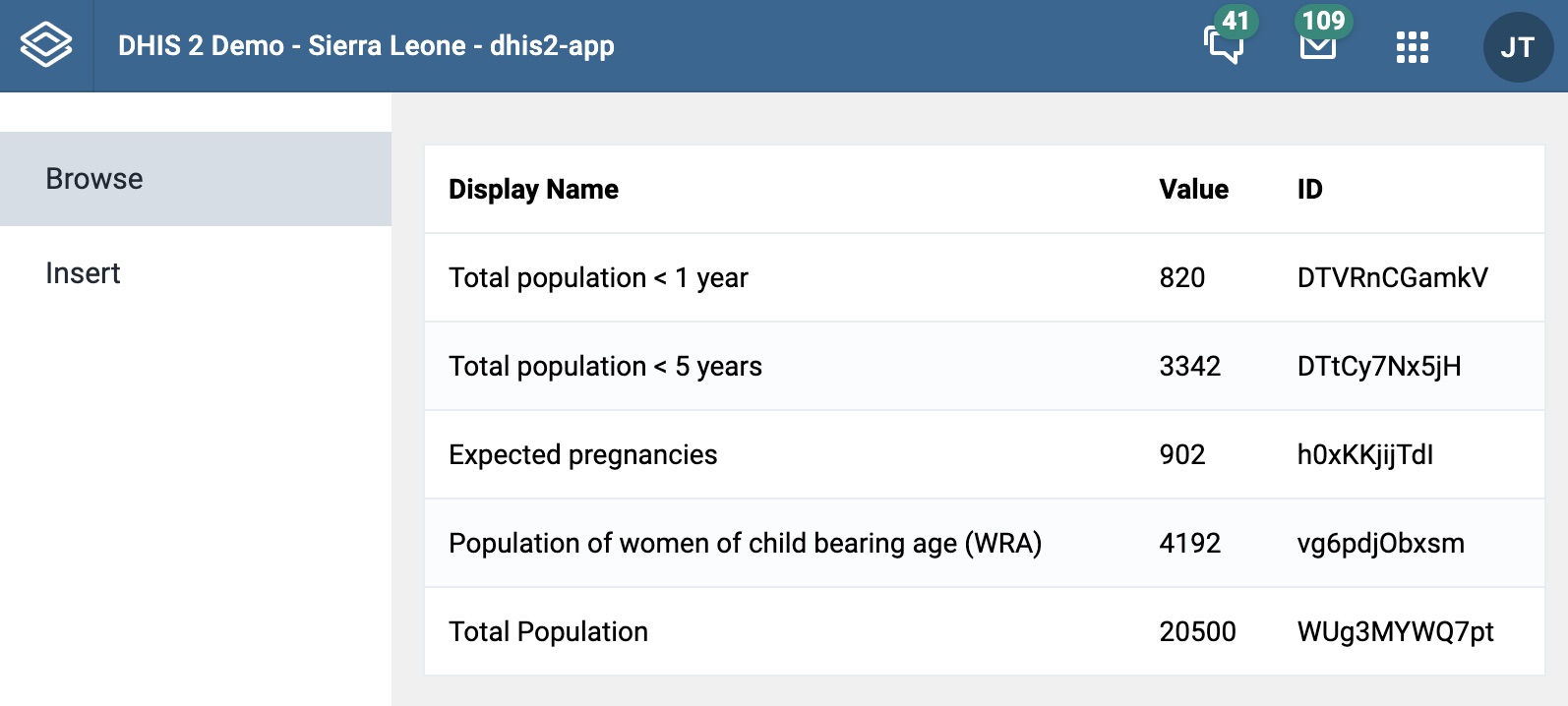Click the 41 interpretations badge
The width and height of the screenshot is (1568, 706).
pos(1236,21)
